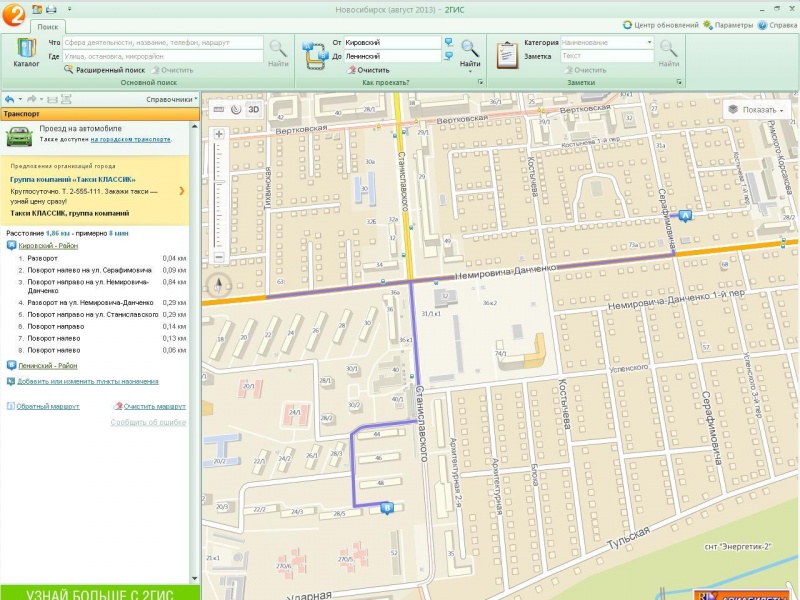This screenshot has width=800, height=600.
Task: Click the collapse cards icon in panel toolbar
Action: click(x=52, y=99)
